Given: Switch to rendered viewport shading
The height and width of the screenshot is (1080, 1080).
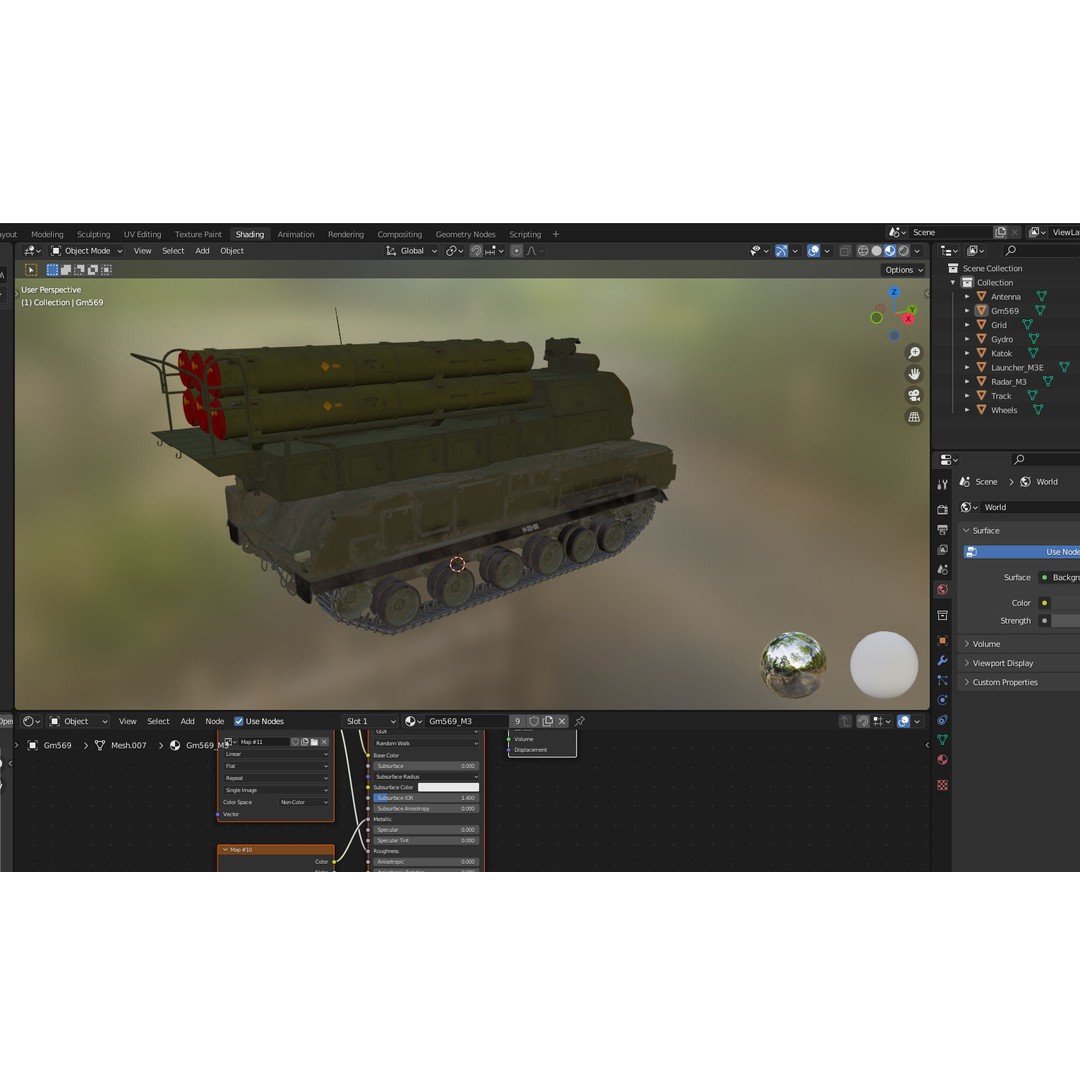Looking at the screenshot, I should [904, 251].
